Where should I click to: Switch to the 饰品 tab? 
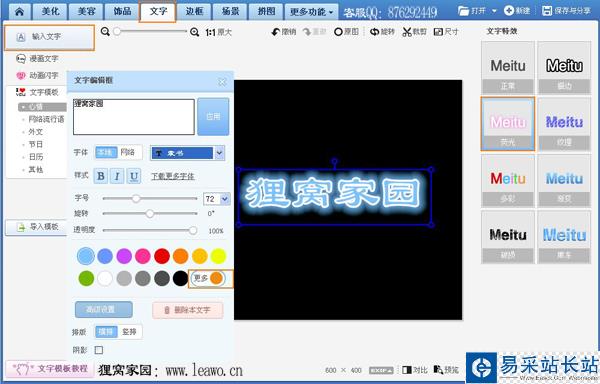(x=122, y=11)
